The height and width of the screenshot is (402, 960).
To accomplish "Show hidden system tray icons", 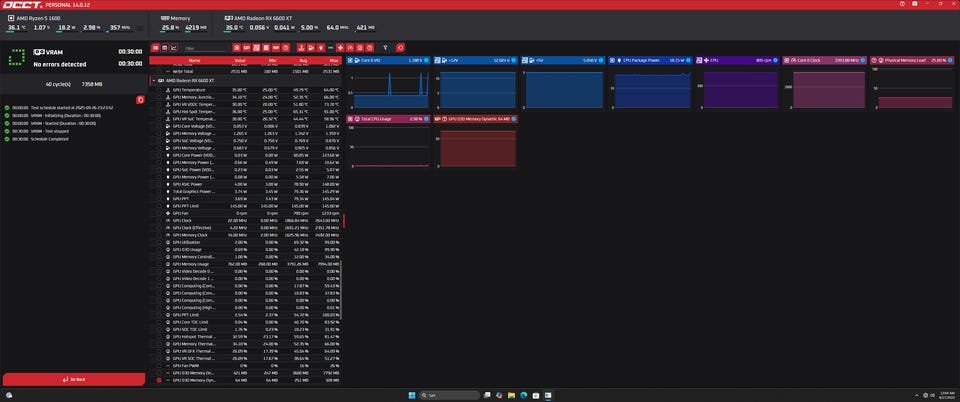I will (917, 395).
